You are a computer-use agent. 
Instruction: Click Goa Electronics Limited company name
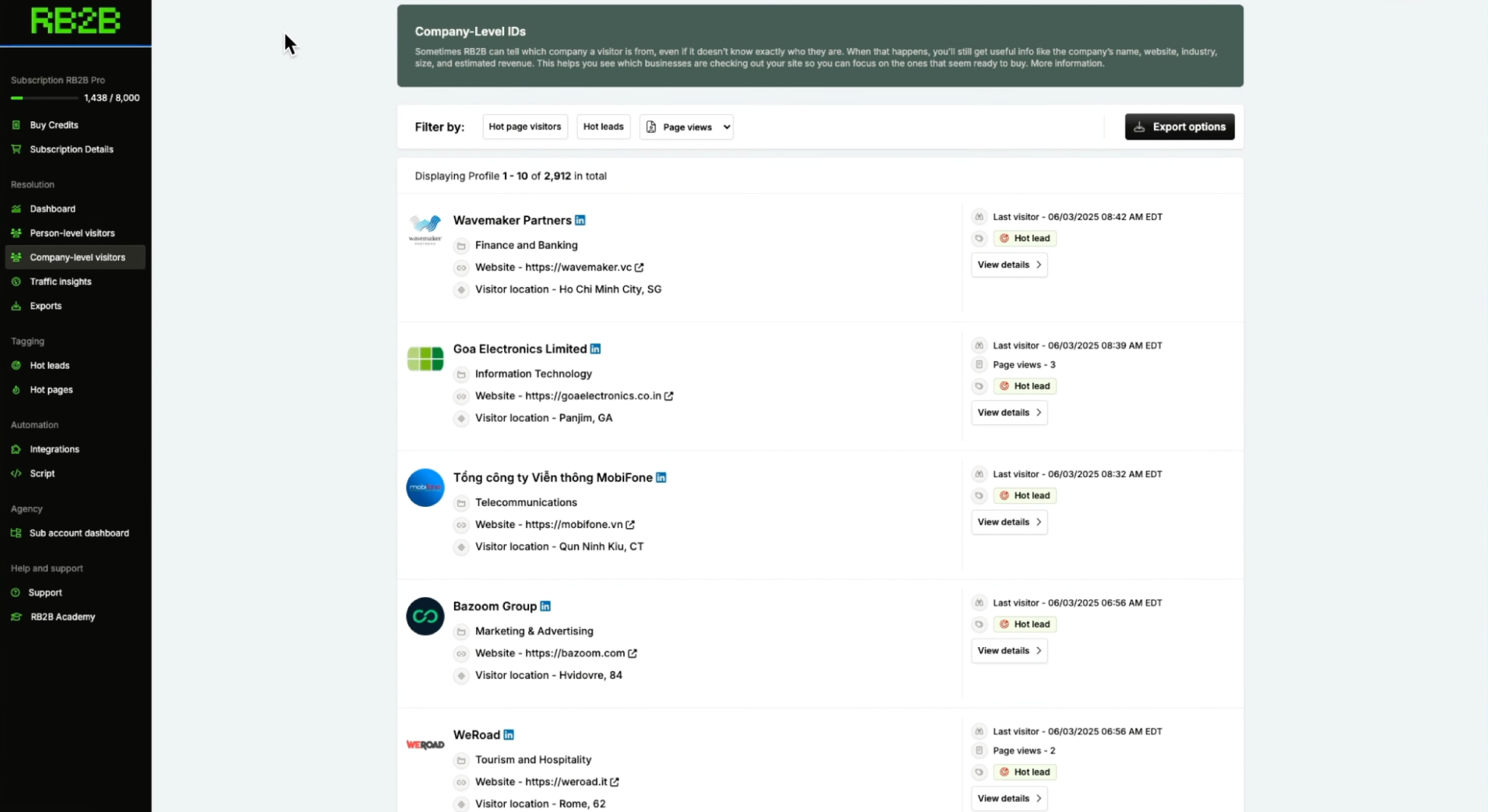pos(520,349)
